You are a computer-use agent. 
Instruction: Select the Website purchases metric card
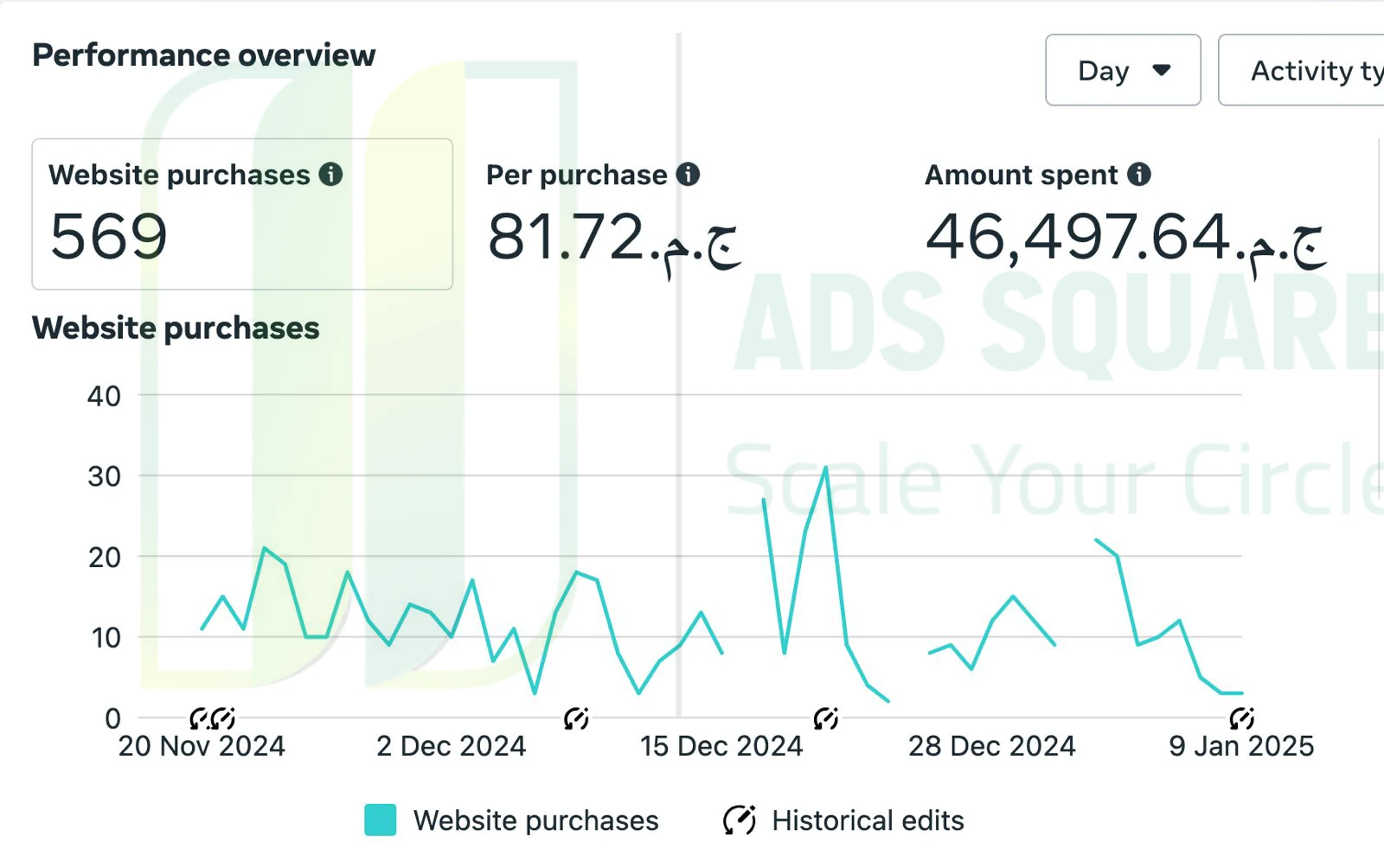pos(242,214)
